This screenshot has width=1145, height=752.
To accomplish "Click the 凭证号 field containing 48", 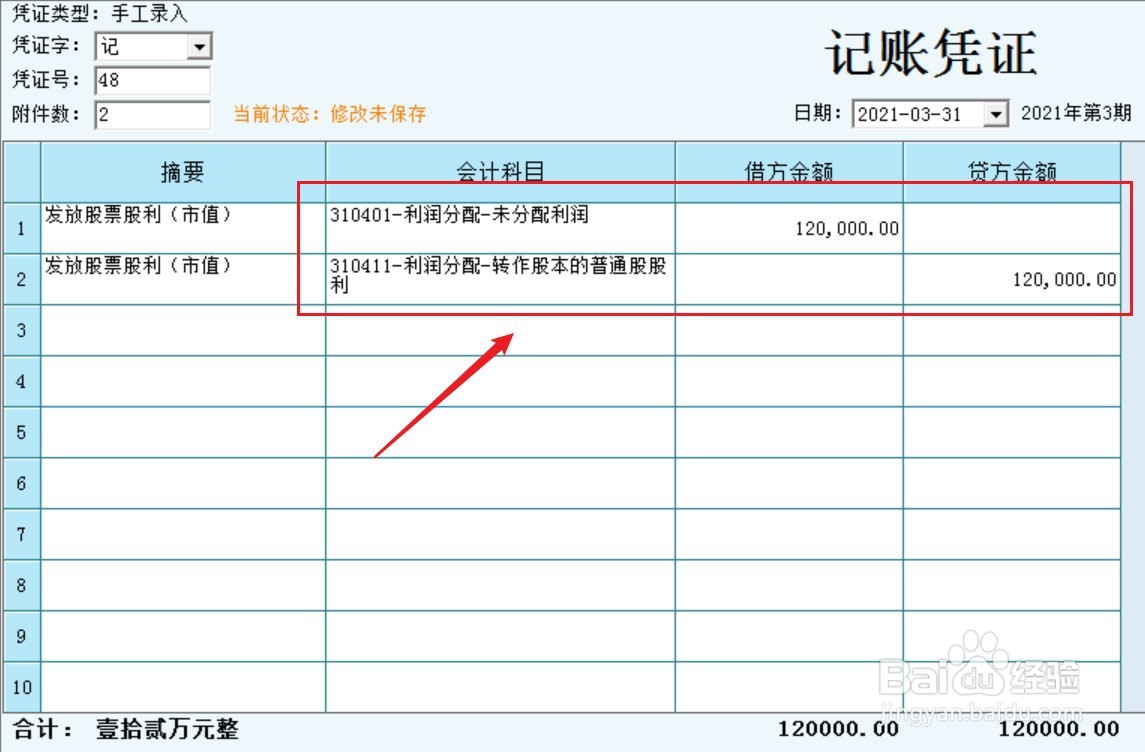I will (x=153, y=80).
